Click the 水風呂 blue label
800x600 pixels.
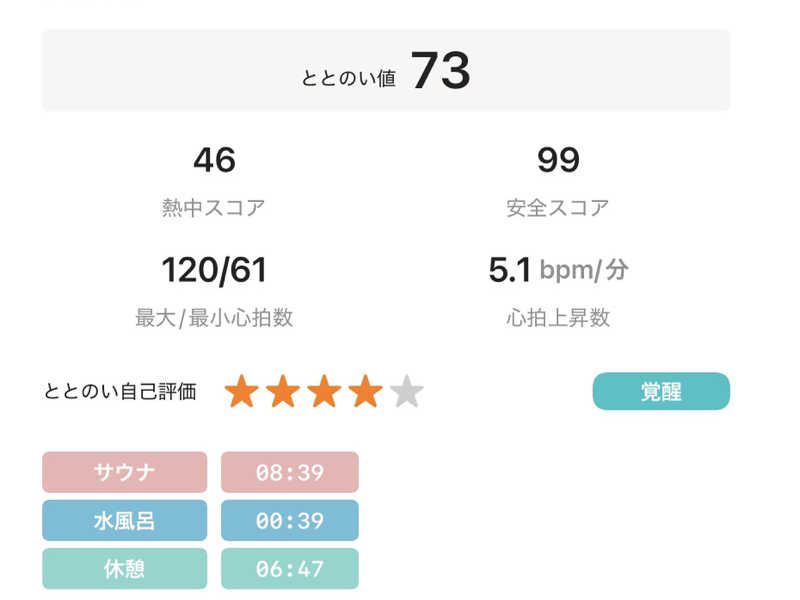pos(124,520)
